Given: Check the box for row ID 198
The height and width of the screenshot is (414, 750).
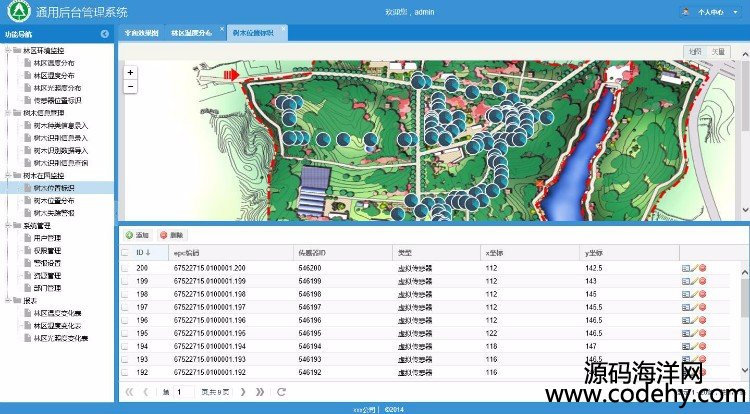Looking at the screenshot, I should pyautogui.click(x=125, y=294).
